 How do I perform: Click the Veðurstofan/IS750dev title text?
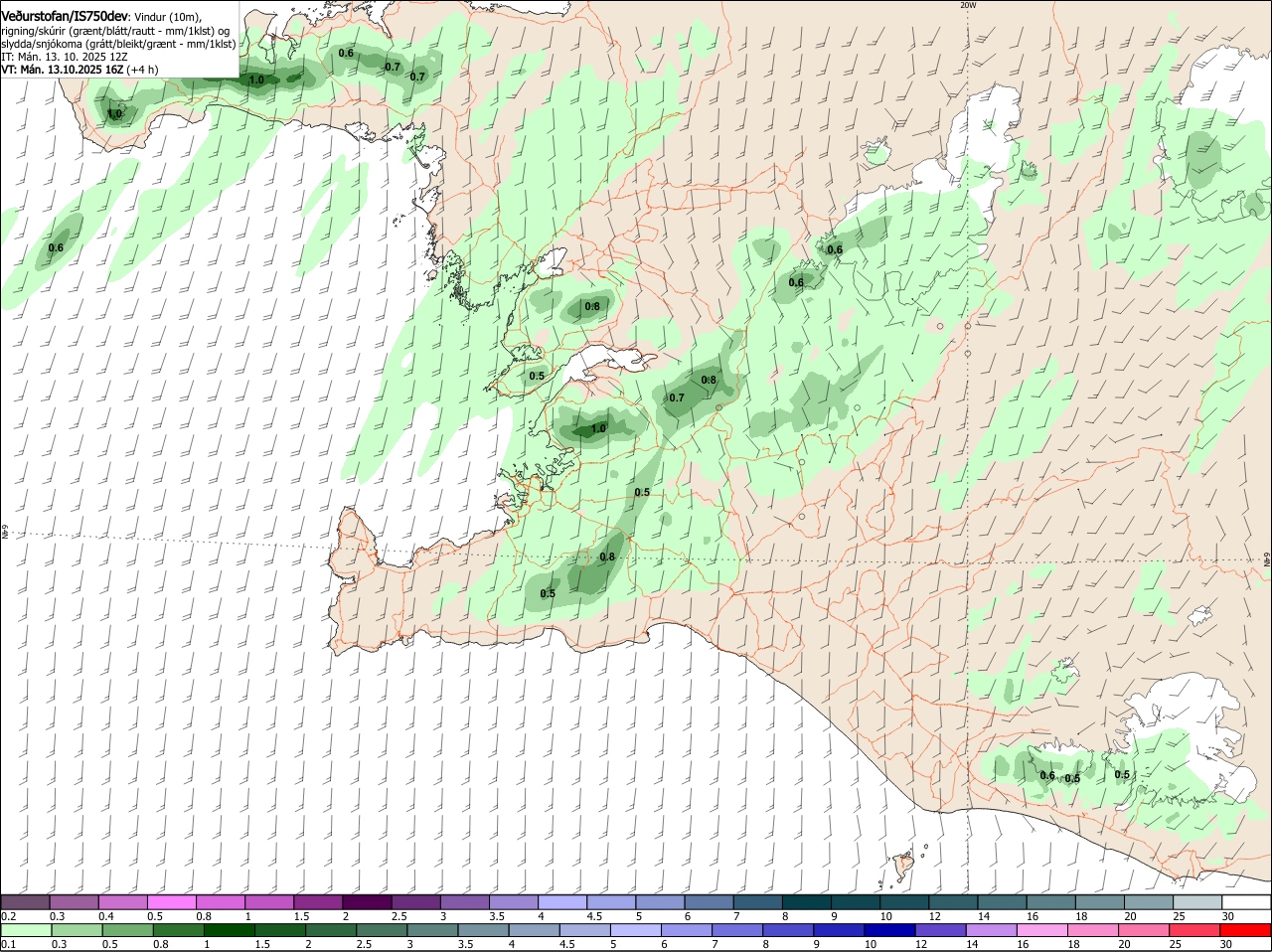[63, 17]
